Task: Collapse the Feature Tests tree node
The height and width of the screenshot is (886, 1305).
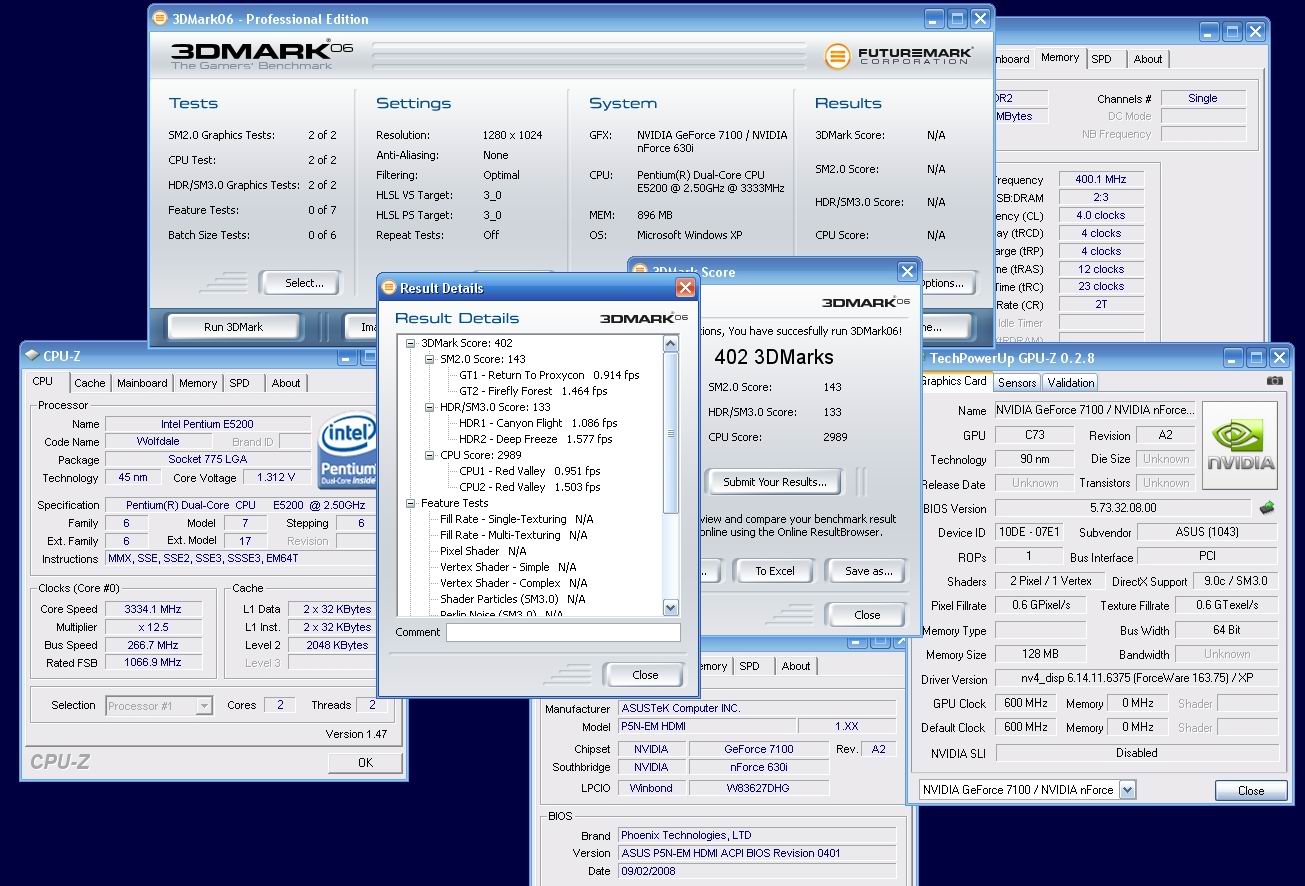Action: pyautogui.click(x=411, y=503)
